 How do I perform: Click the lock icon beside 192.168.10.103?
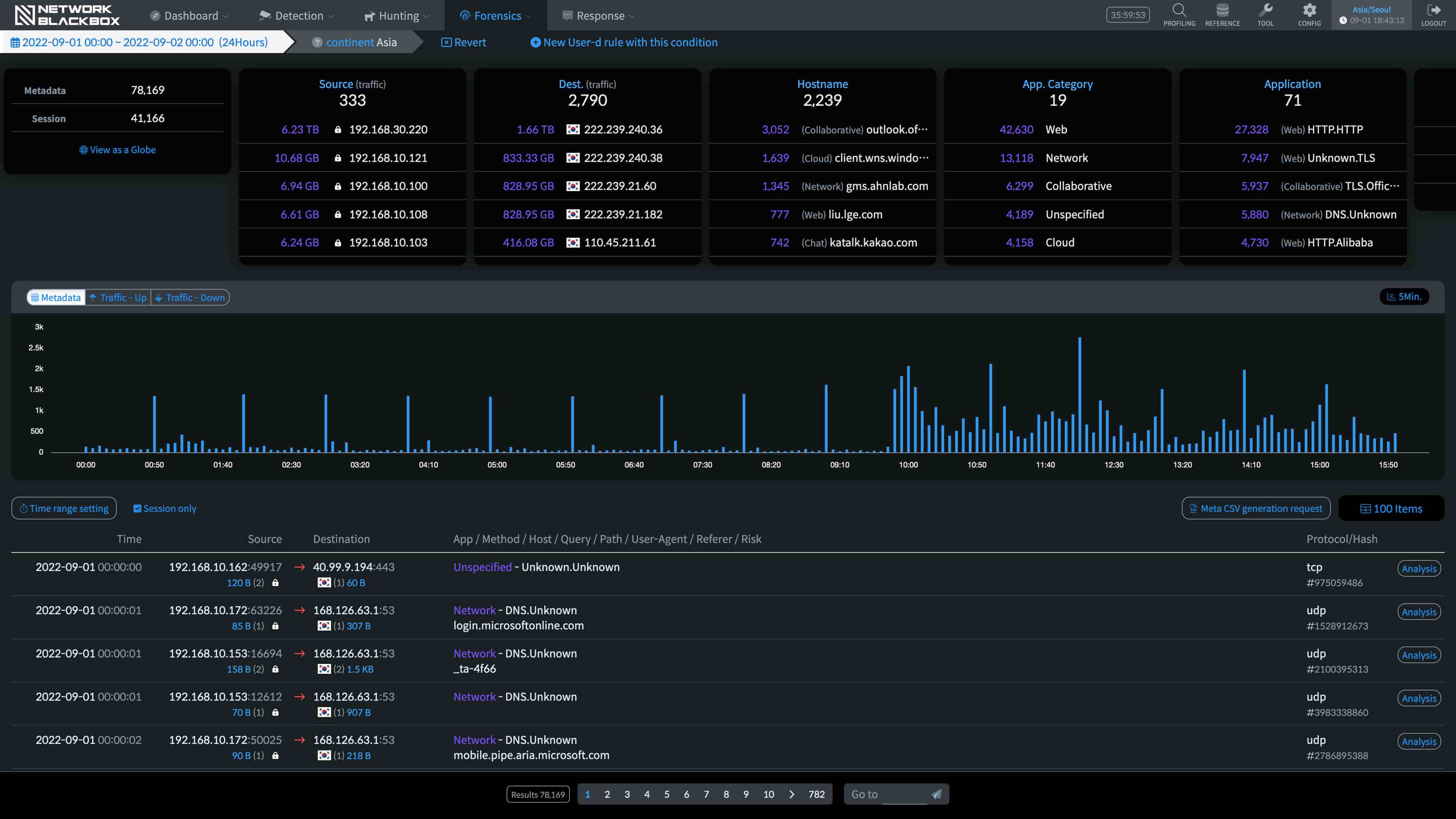337,243
